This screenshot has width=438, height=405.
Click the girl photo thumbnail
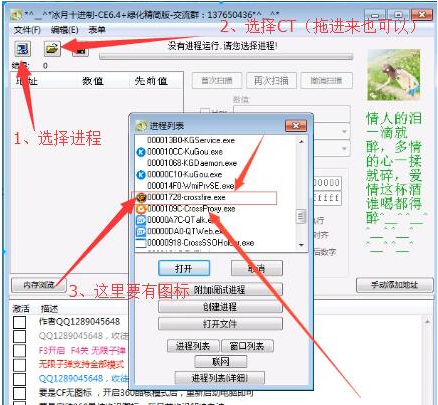pos(394,75)
